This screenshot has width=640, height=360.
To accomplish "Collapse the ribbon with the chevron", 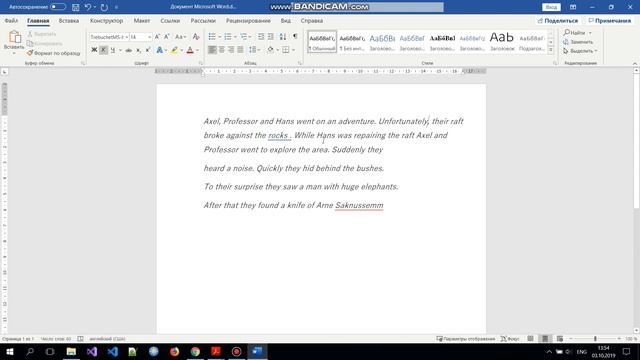I will coord(635,64).
